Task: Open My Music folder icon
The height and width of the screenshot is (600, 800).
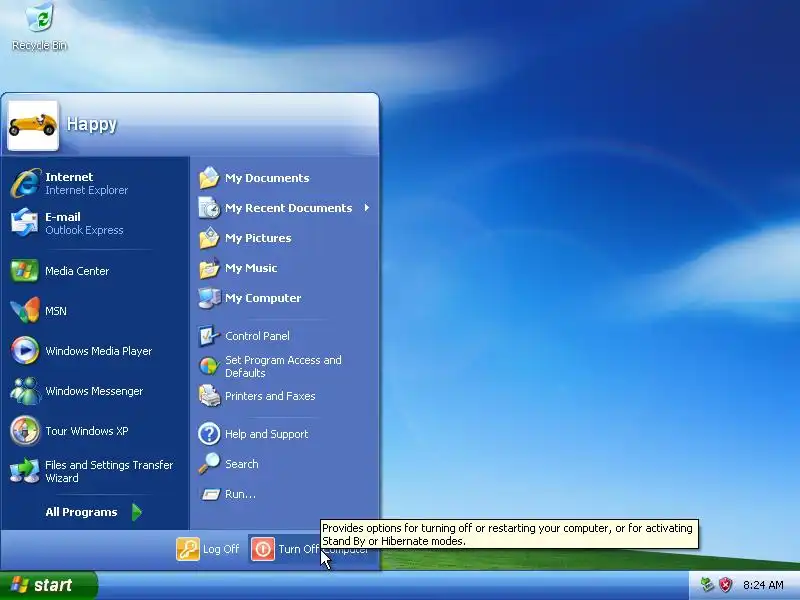Action: pos(209,268)
